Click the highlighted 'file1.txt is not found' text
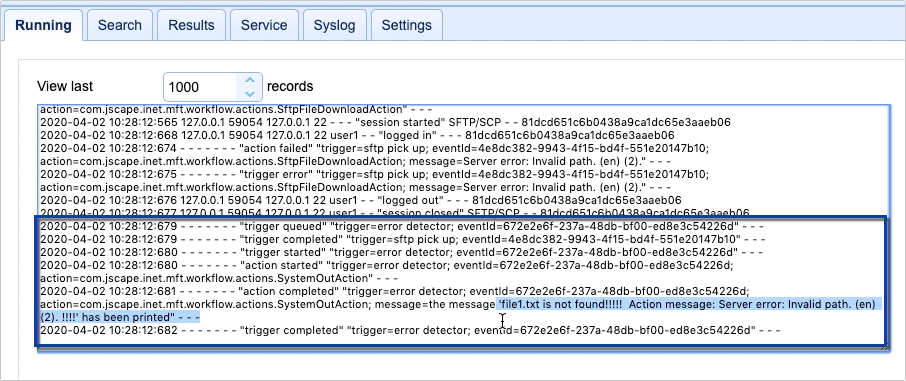Image resolution: width=906 pixels, height=381 pixels. (x=690, y=304)
